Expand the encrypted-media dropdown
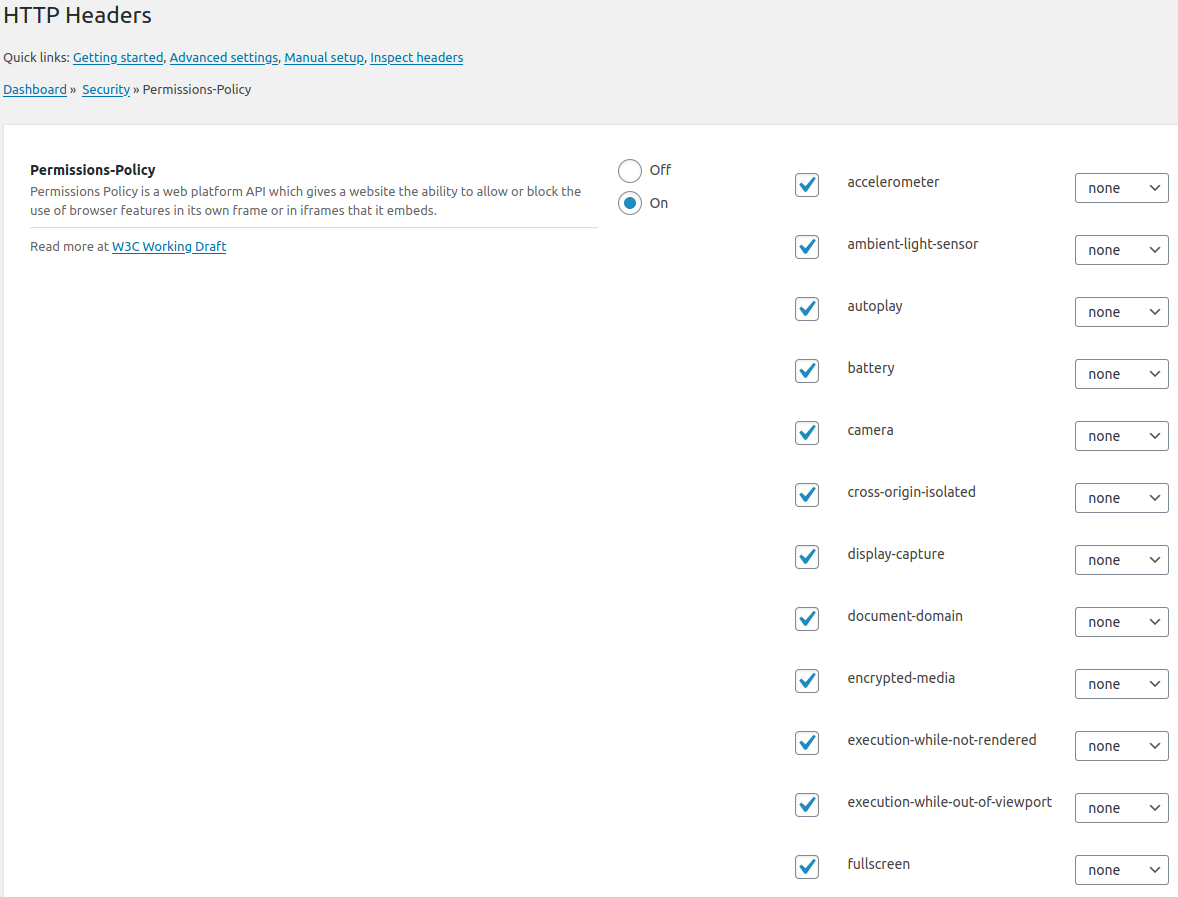1178x897 pixels. [1121, 683]
